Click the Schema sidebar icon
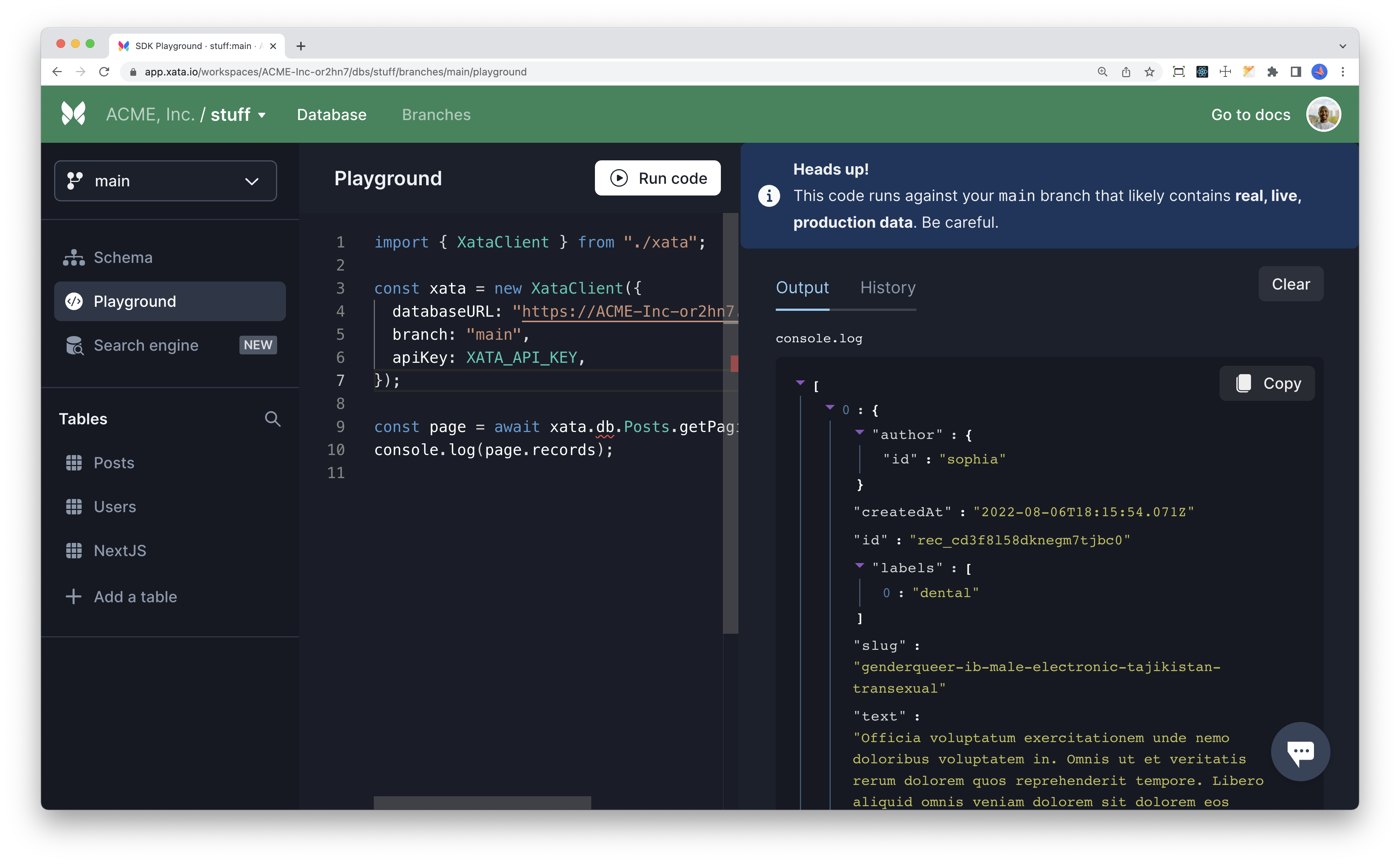Viewport: 1400px width, 864px height. (74, 258)
